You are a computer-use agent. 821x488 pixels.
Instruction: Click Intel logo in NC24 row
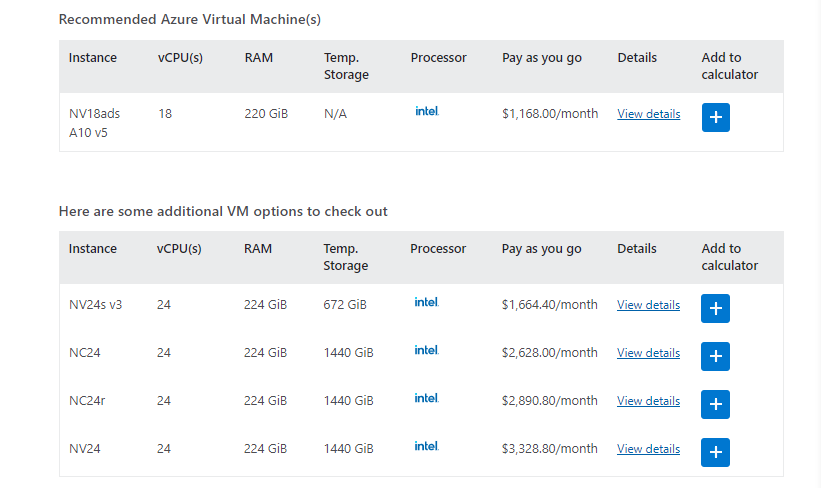pyautogui.click(x=427, y=350)
